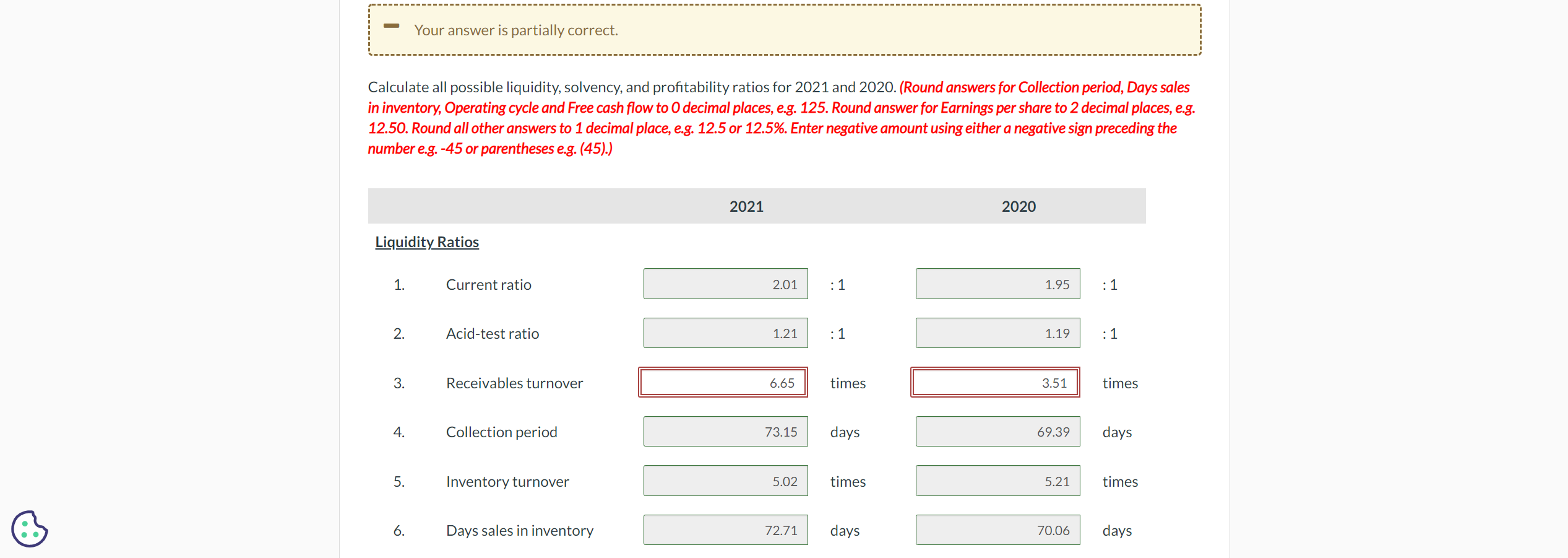This screenshot has height=558, width=1568.
Task: Click the Collection period 2020 input
Action: click(x=997, y=431)
